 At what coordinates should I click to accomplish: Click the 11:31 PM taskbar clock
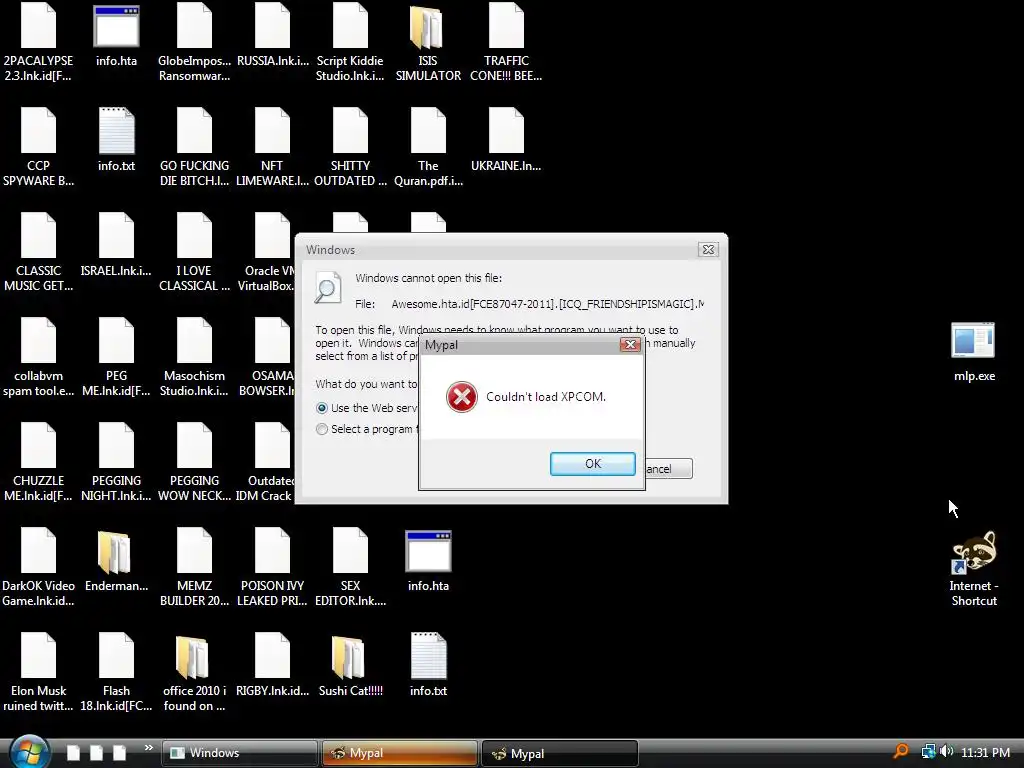coord(985,752)
